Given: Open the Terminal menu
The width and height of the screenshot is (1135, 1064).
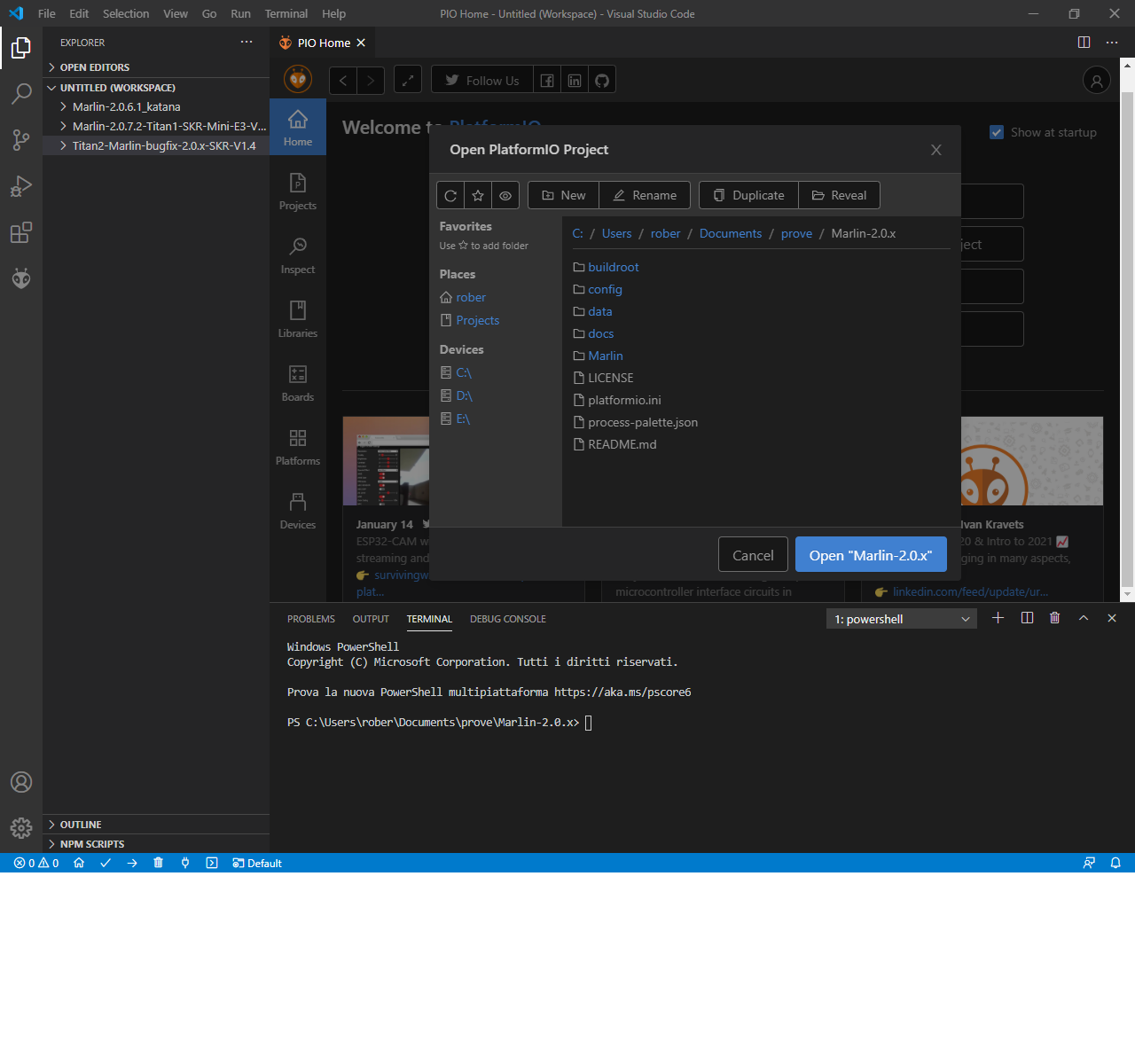Looking at the screenshot, I should pos(286,13).
